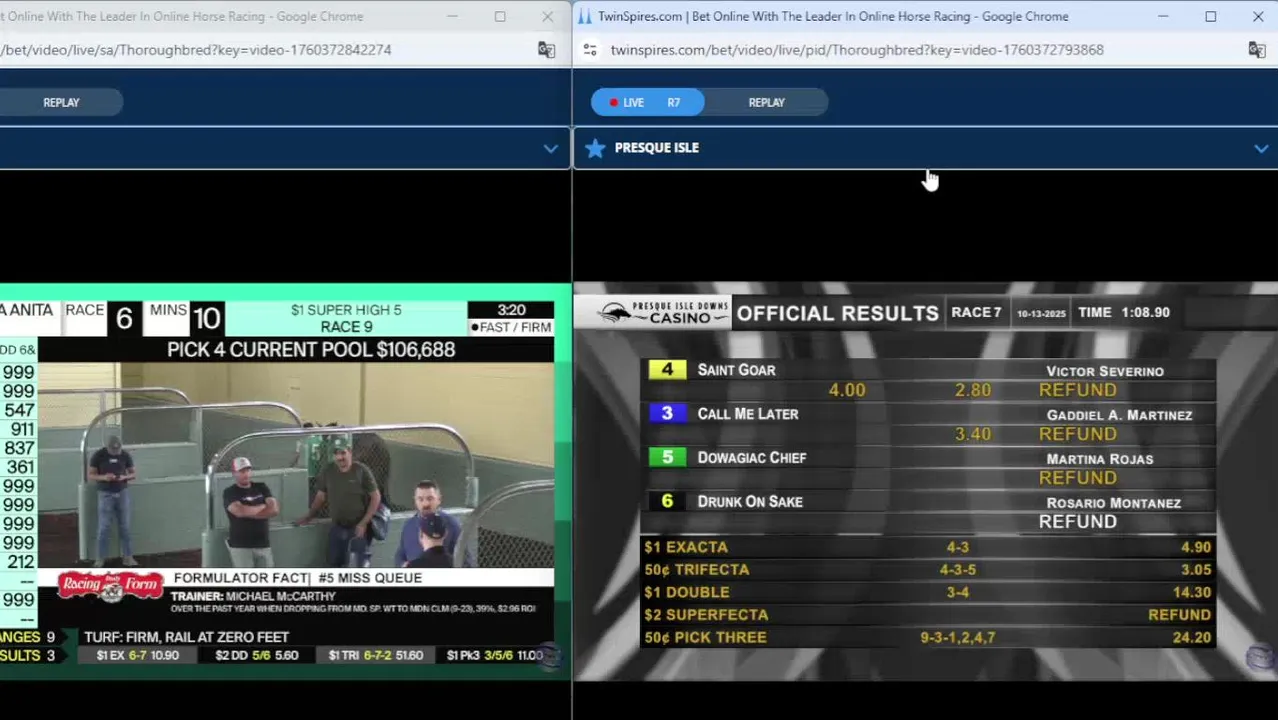Viewport: 1278px width, 720px height.
Task: Click the Racing Form logo in left video
Action: 109,587
